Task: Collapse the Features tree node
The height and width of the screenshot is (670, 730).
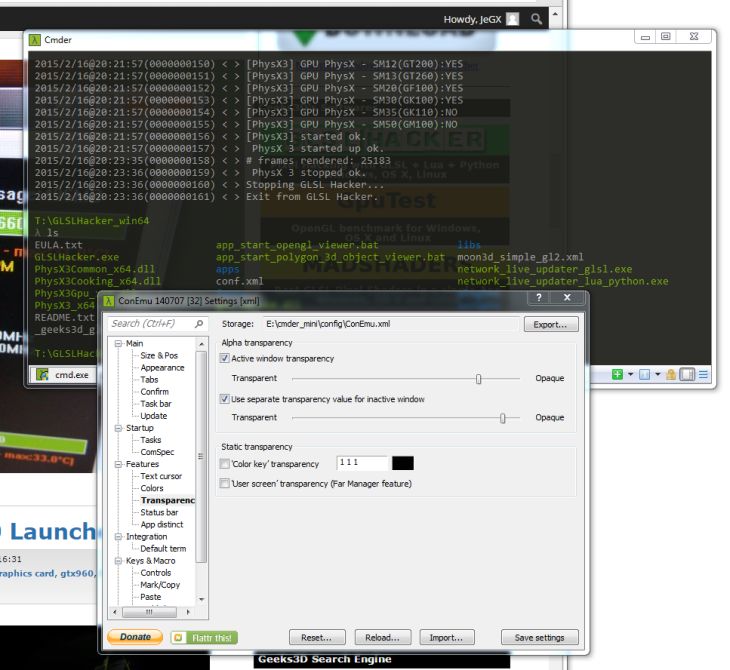Action: coord(118,464)
